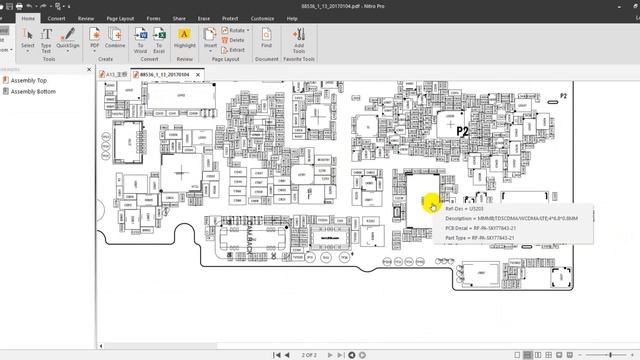Close the 88536_1_13_20170104 document tab

tap(198, 75)
